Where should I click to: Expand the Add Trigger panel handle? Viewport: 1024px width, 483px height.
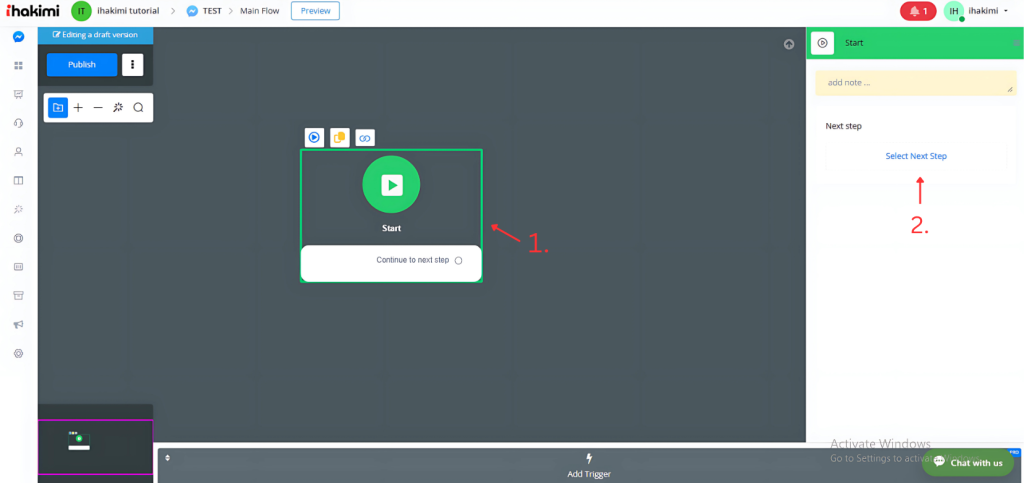pos(168,458)
